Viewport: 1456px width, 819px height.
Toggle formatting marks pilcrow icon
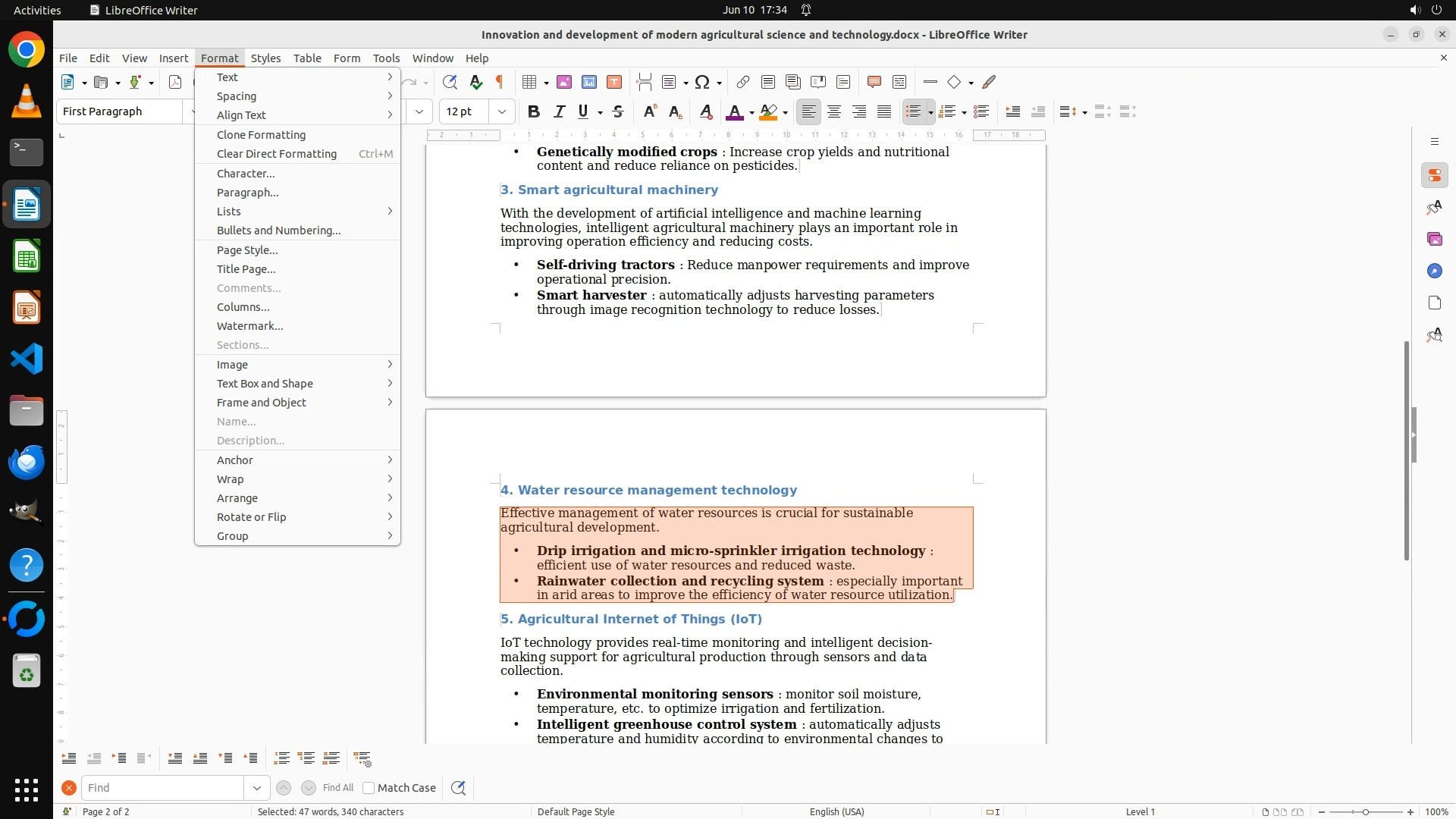point(500,82)
